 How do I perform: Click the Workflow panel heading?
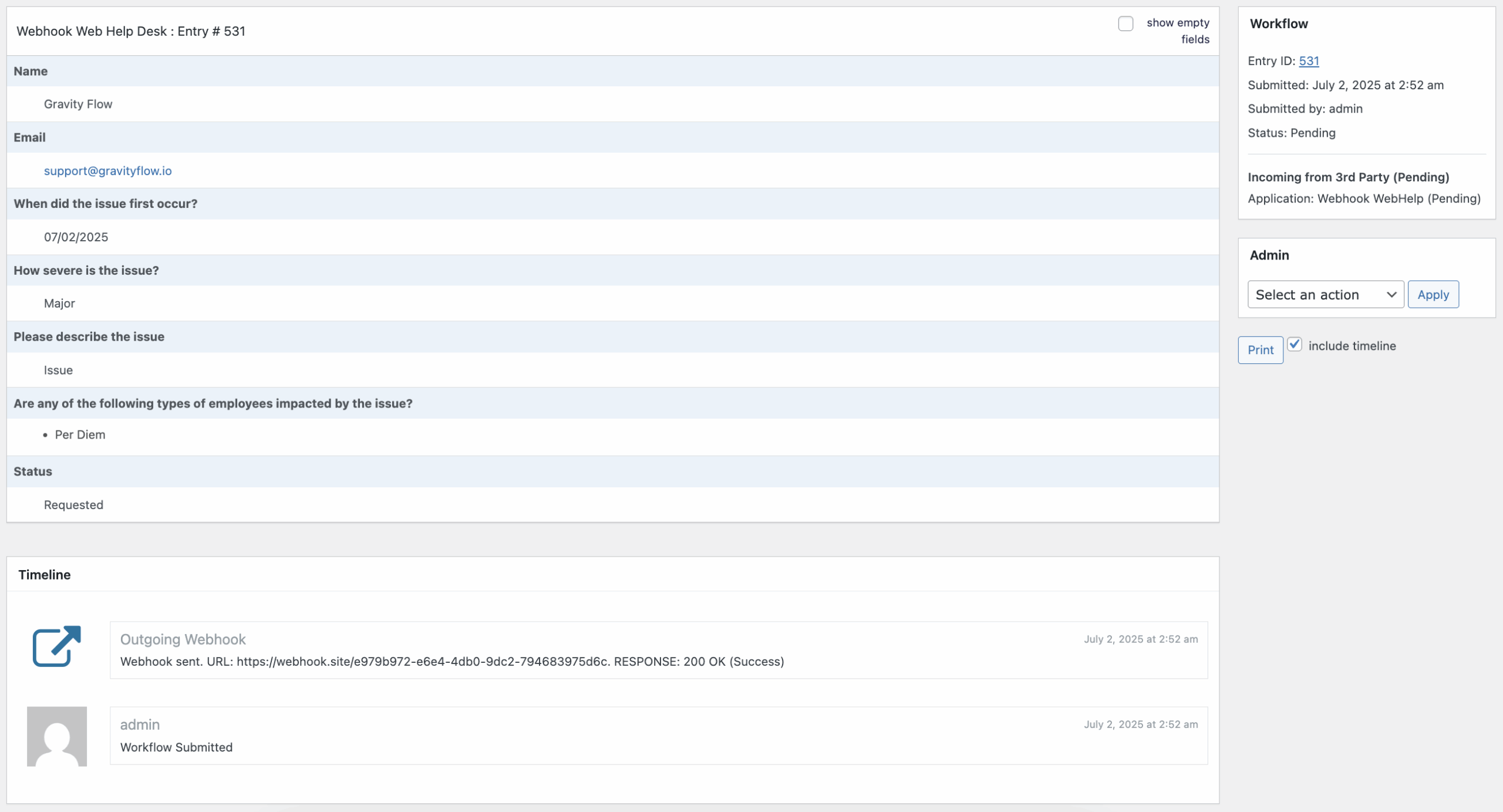[x=1279, y=23]
